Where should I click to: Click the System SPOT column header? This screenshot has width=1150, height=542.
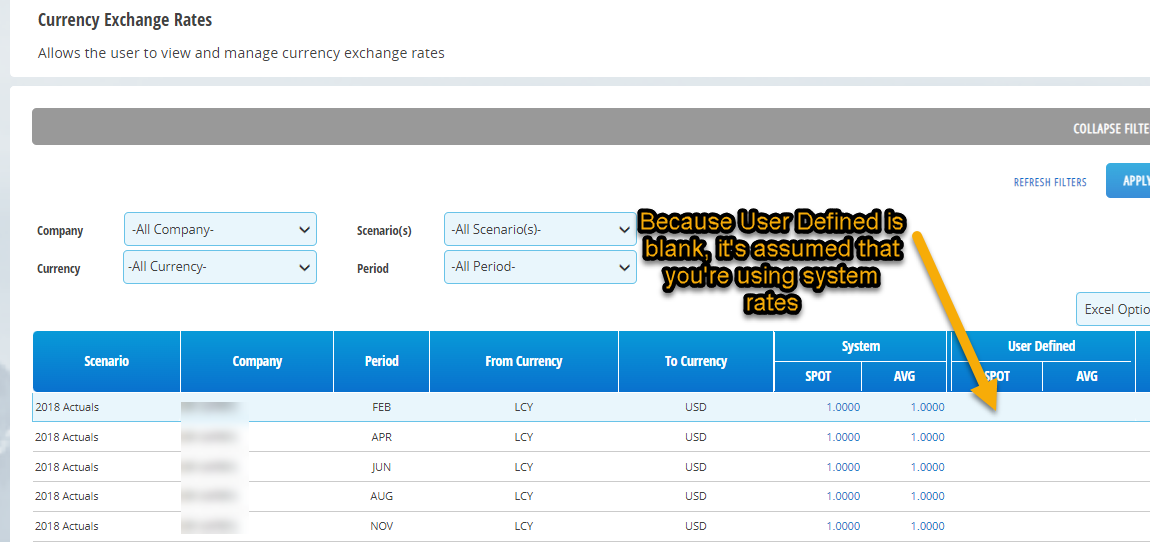point(818,376)
